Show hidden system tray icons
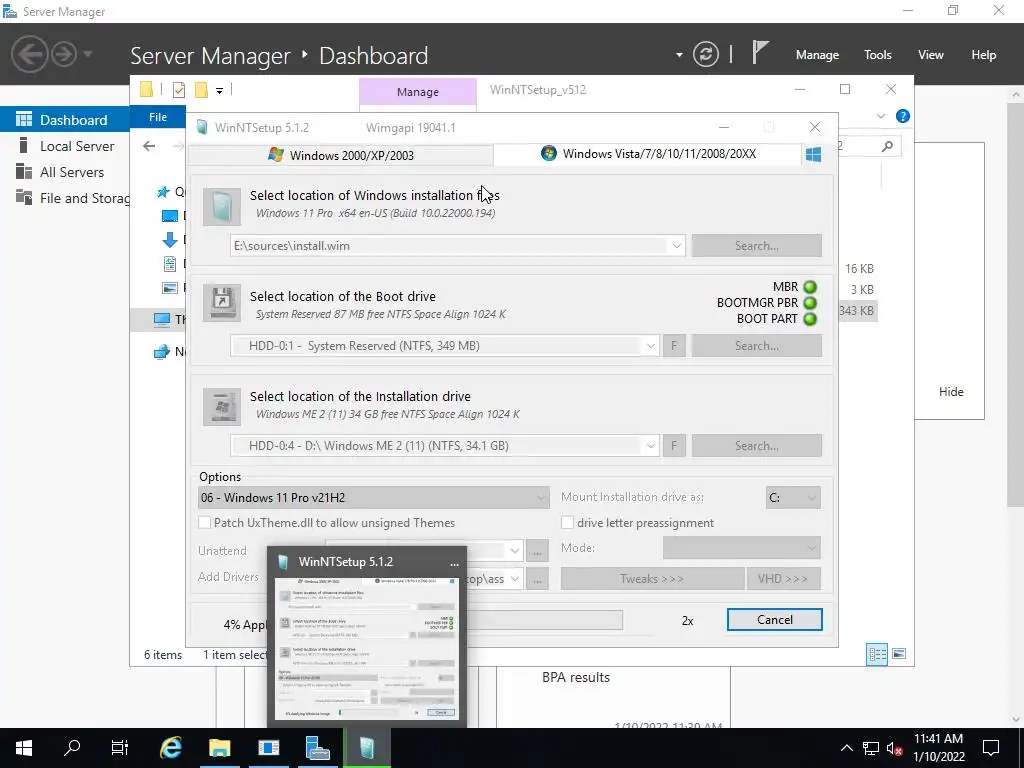Viewport: 1024px width, 768px height. coord(846,748)
